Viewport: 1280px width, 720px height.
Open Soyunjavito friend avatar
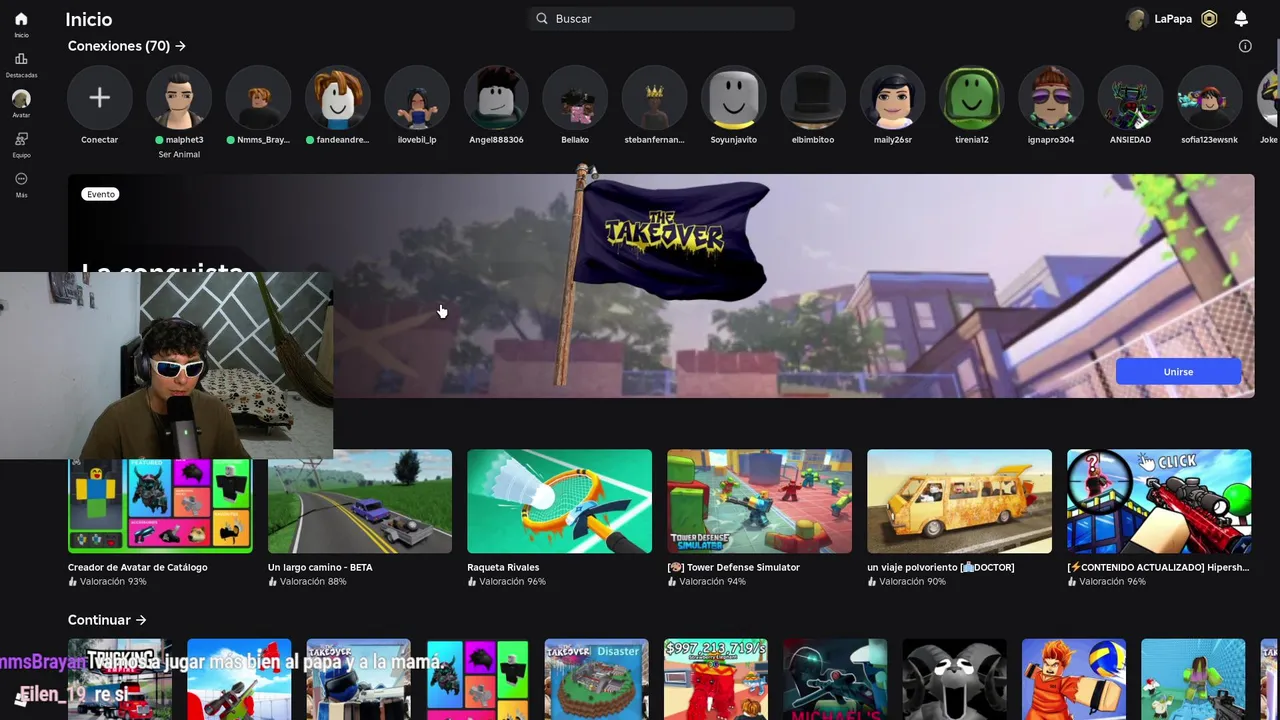tap(733, 98)
